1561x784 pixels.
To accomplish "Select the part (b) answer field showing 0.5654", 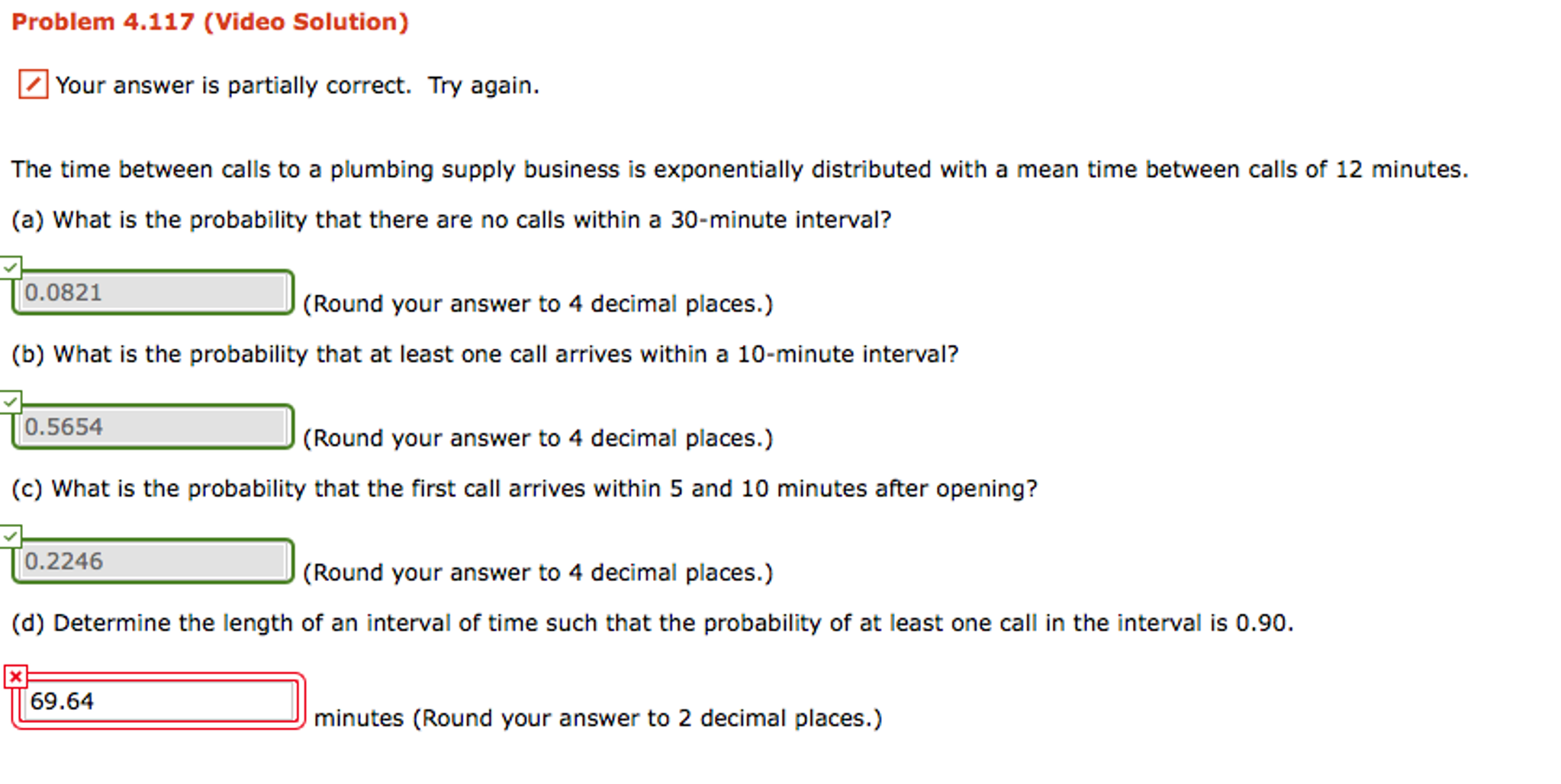I will (x=153, y=427).
